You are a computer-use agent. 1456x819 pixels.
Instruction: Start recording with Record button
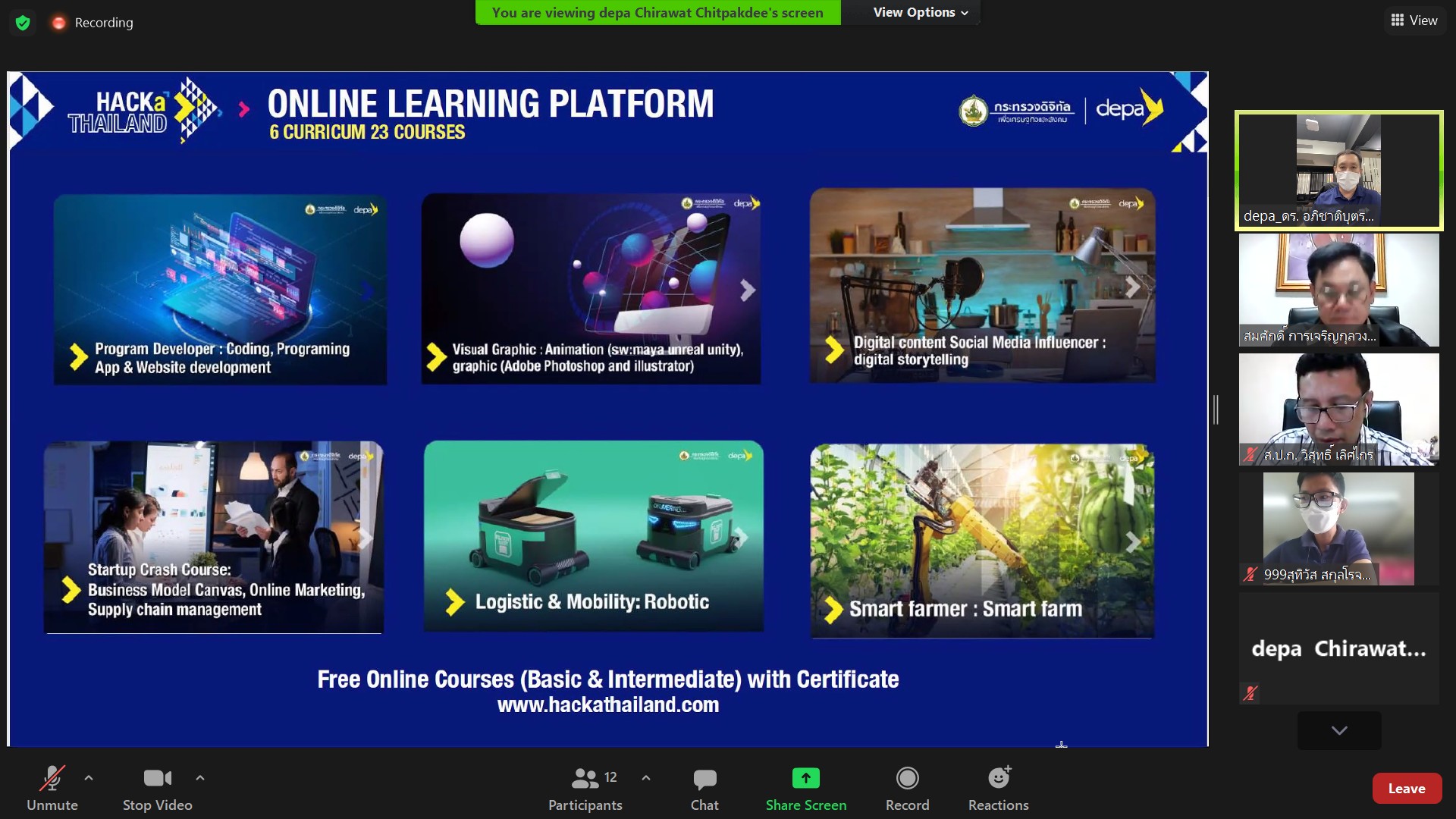coord(907,789)
